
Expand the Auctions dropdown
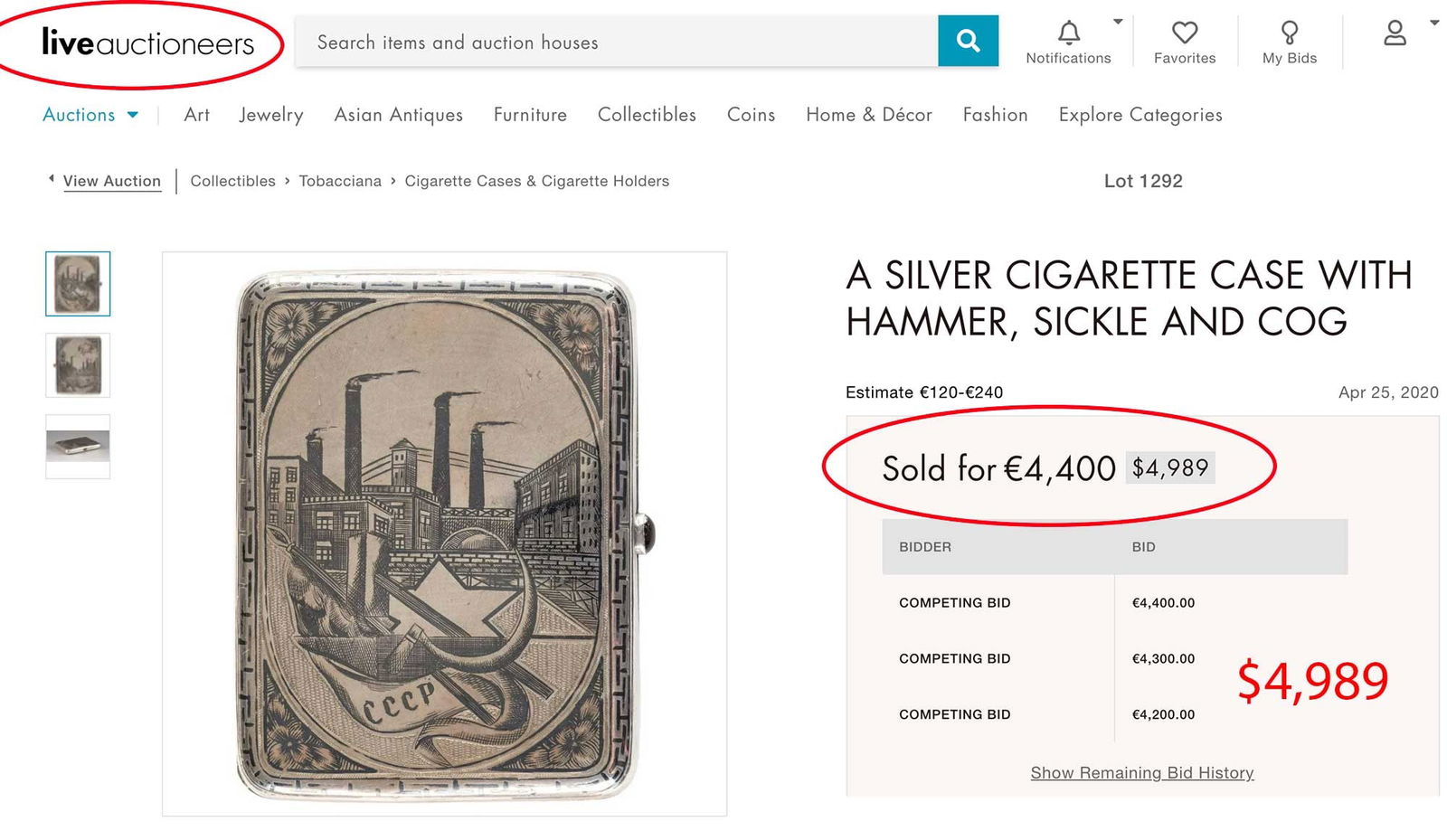[x=131, y=115]
